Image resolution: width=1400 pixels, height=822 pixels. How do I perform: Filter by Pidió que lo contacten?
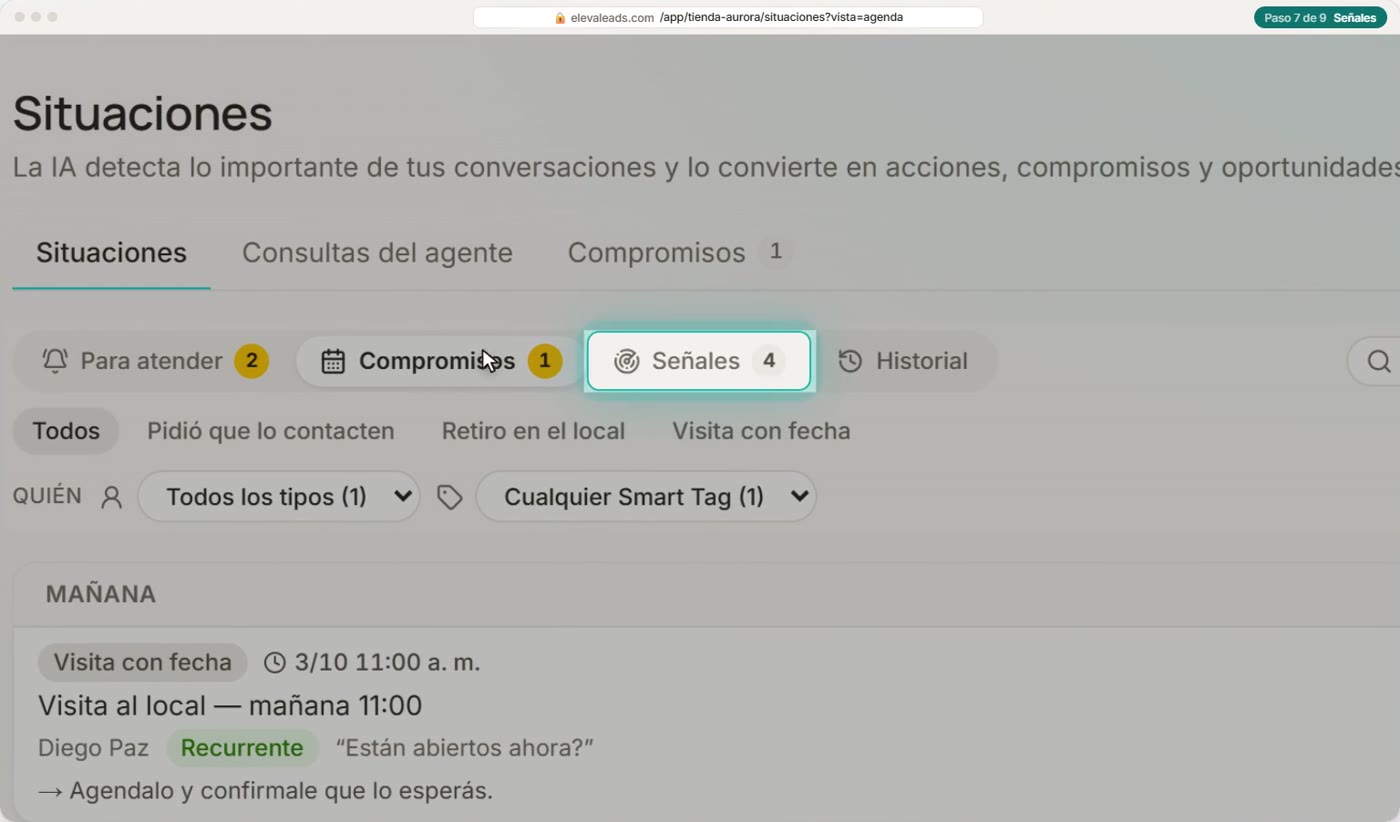coord(271,431)
